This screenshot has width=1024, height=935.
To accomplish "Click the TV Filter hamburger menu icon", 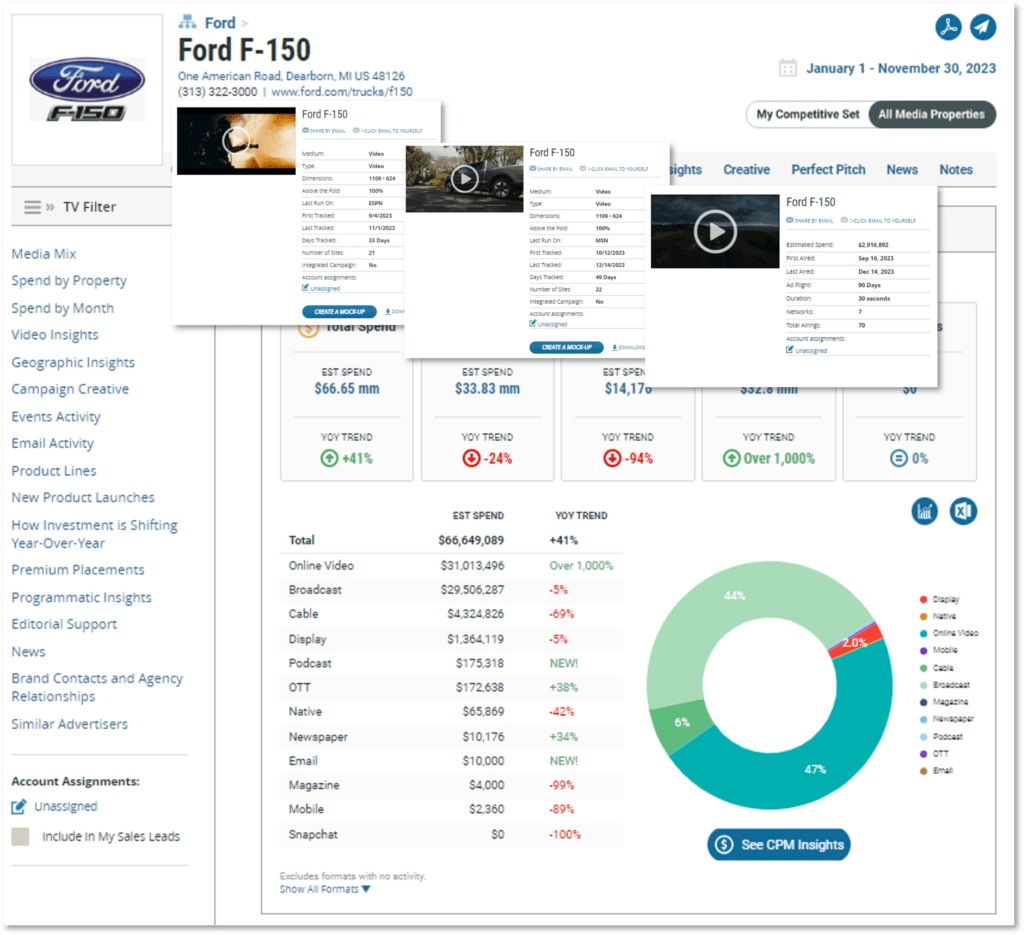I will (32, 207).
